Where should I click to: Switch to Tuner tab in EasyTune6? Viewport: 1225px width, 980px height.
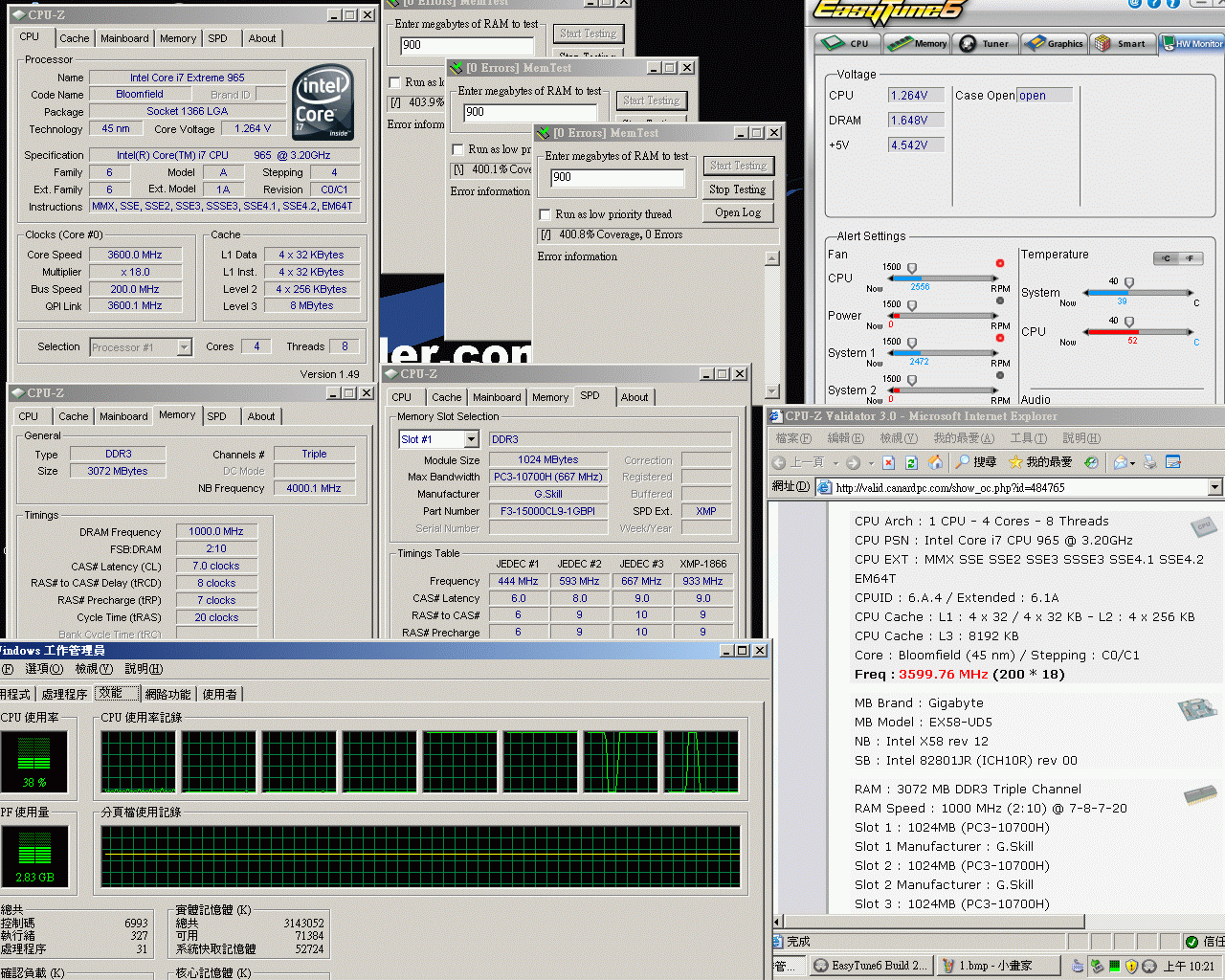(x=985, y=43)
